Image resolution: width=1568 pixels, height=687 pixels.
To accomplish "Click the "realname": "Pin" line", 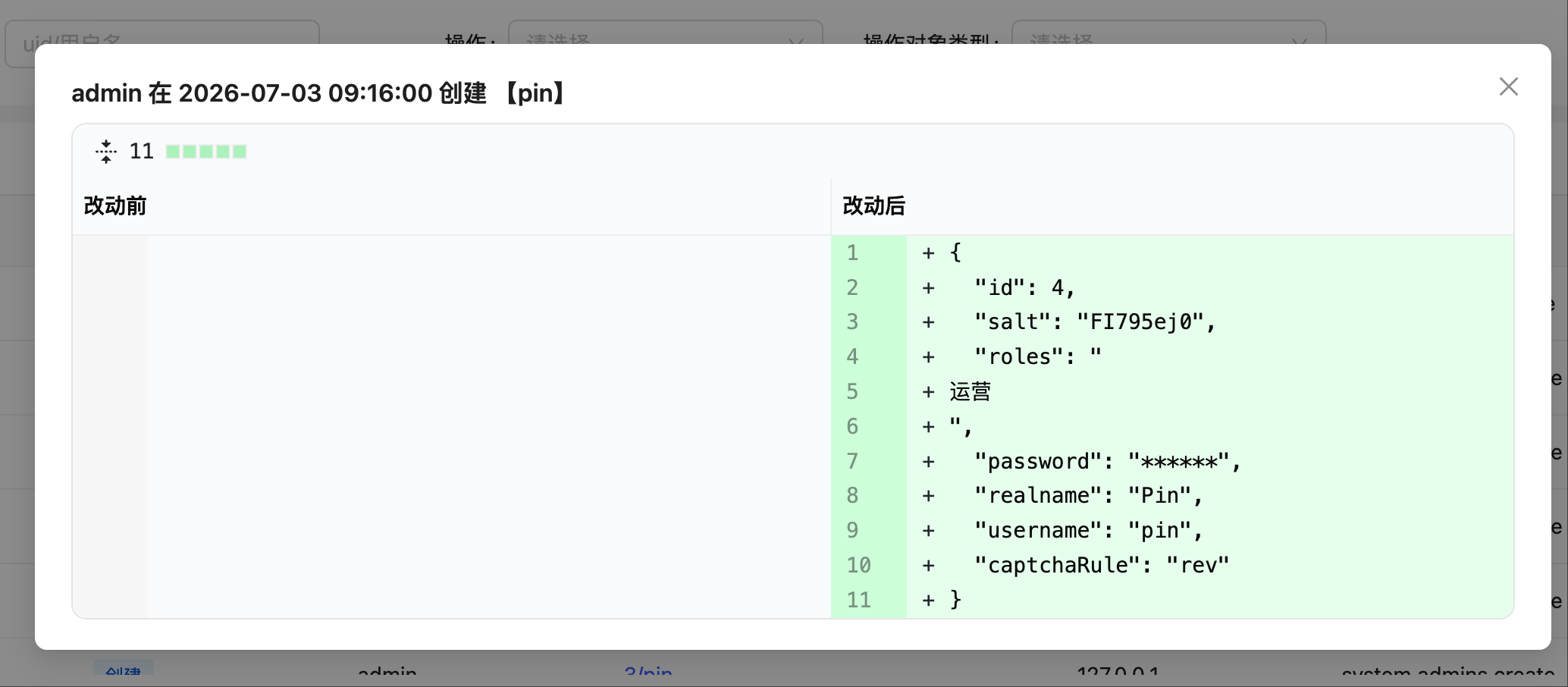I will (x=1210, y=496).
